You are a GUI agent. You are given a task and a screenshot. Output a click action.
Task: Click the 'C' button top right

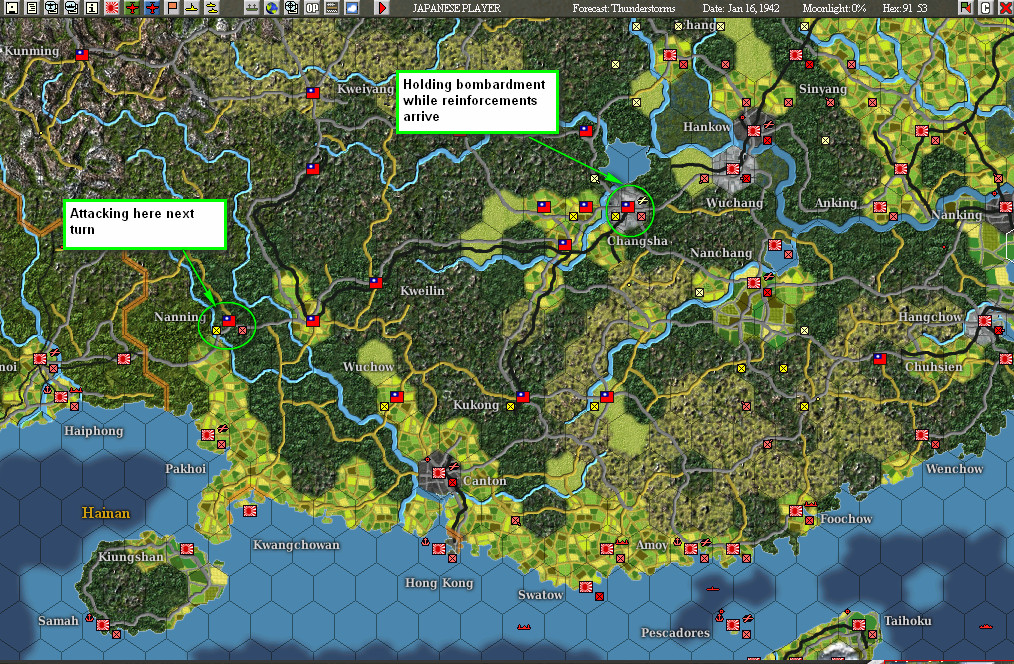(x=986, y=8)
